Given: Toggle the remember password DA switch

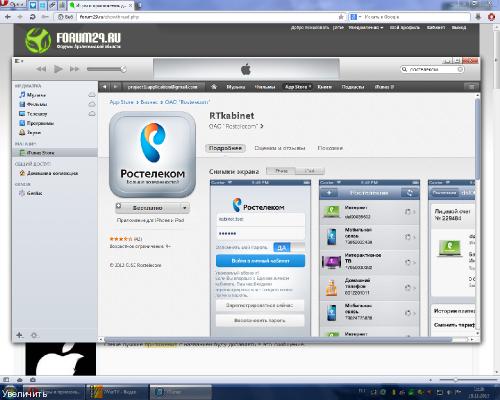Looking at the screenshot, I should (289, 247).
